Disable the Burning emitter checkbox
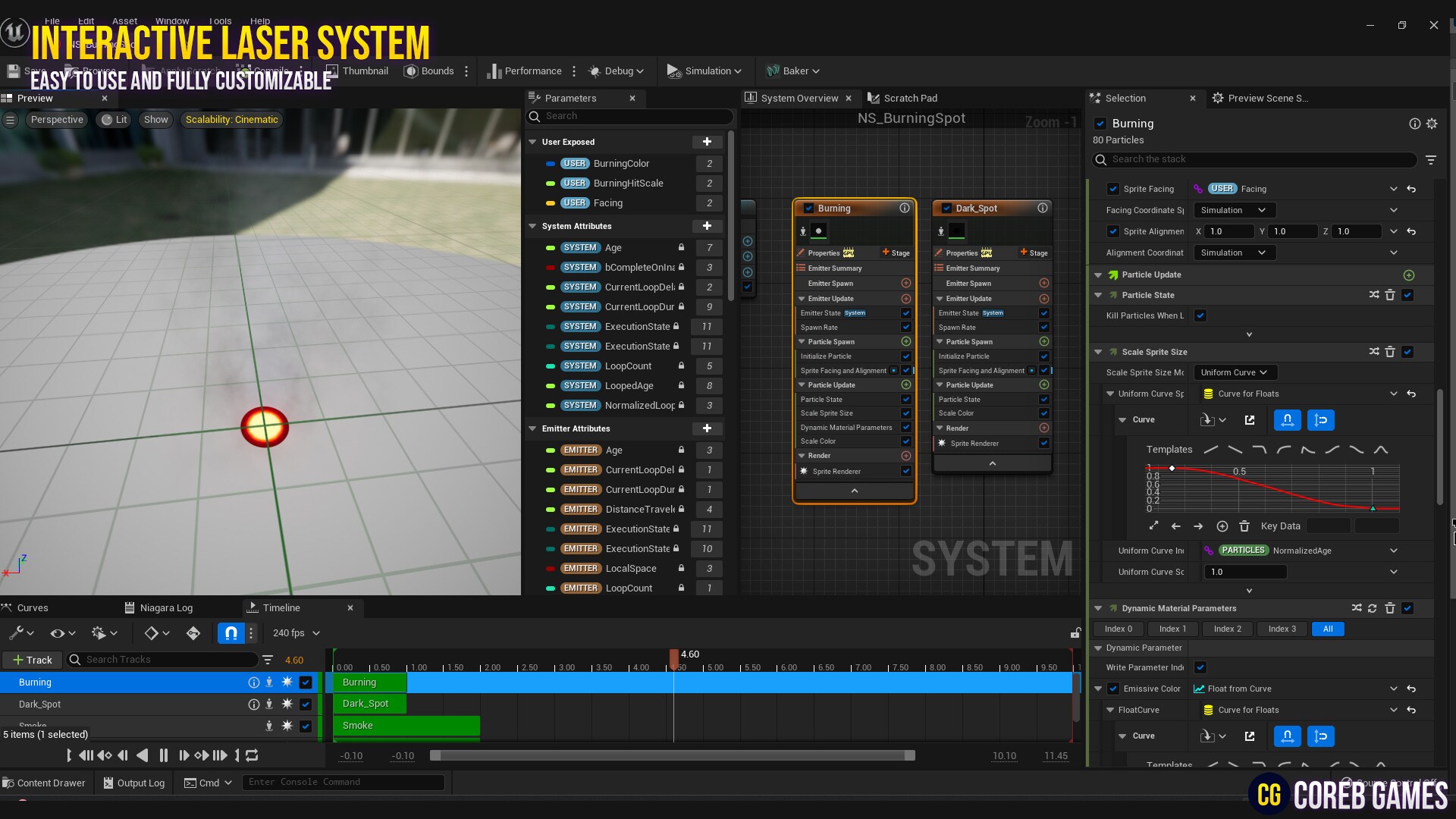The height and width of the screenshot is (819, 1456). pos(1100,124)
